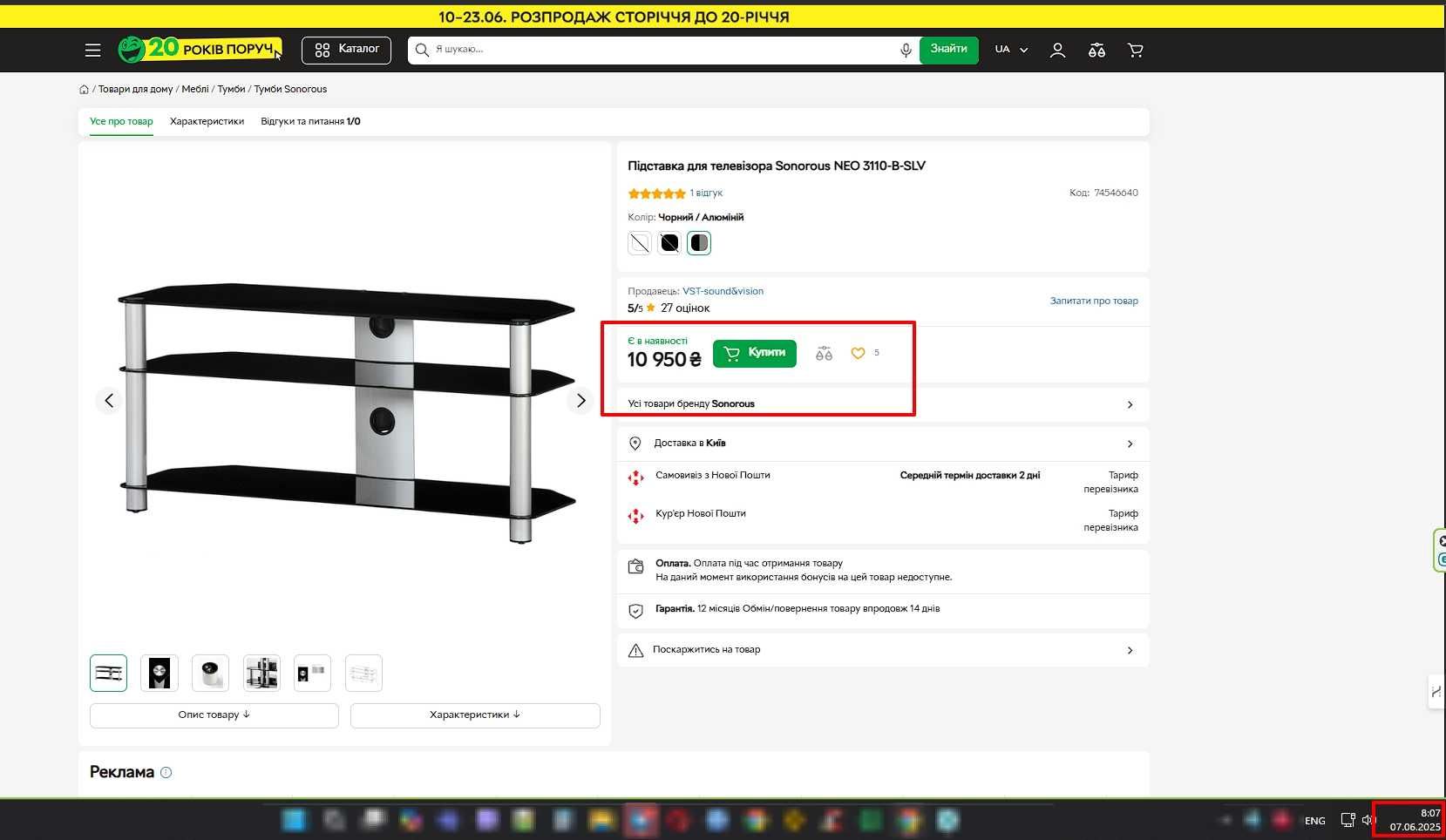Switch to 'Усе про товар' tab
The height and width of the screenshot is (840, 1446).
121,121
